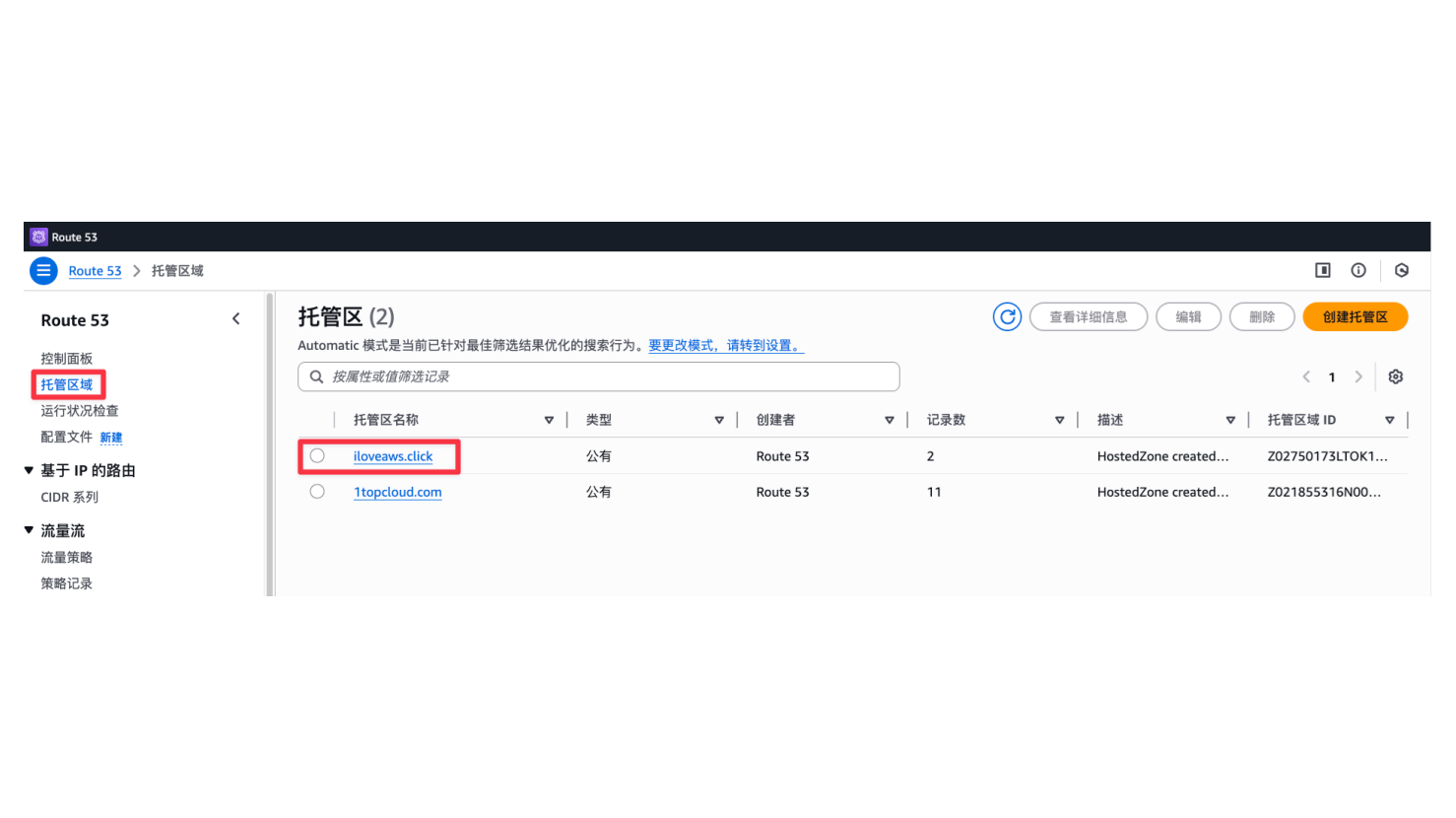Open 运行状况检查 in the sidebar
Viewport: 1456px width, 818px height.
(79, 410)
